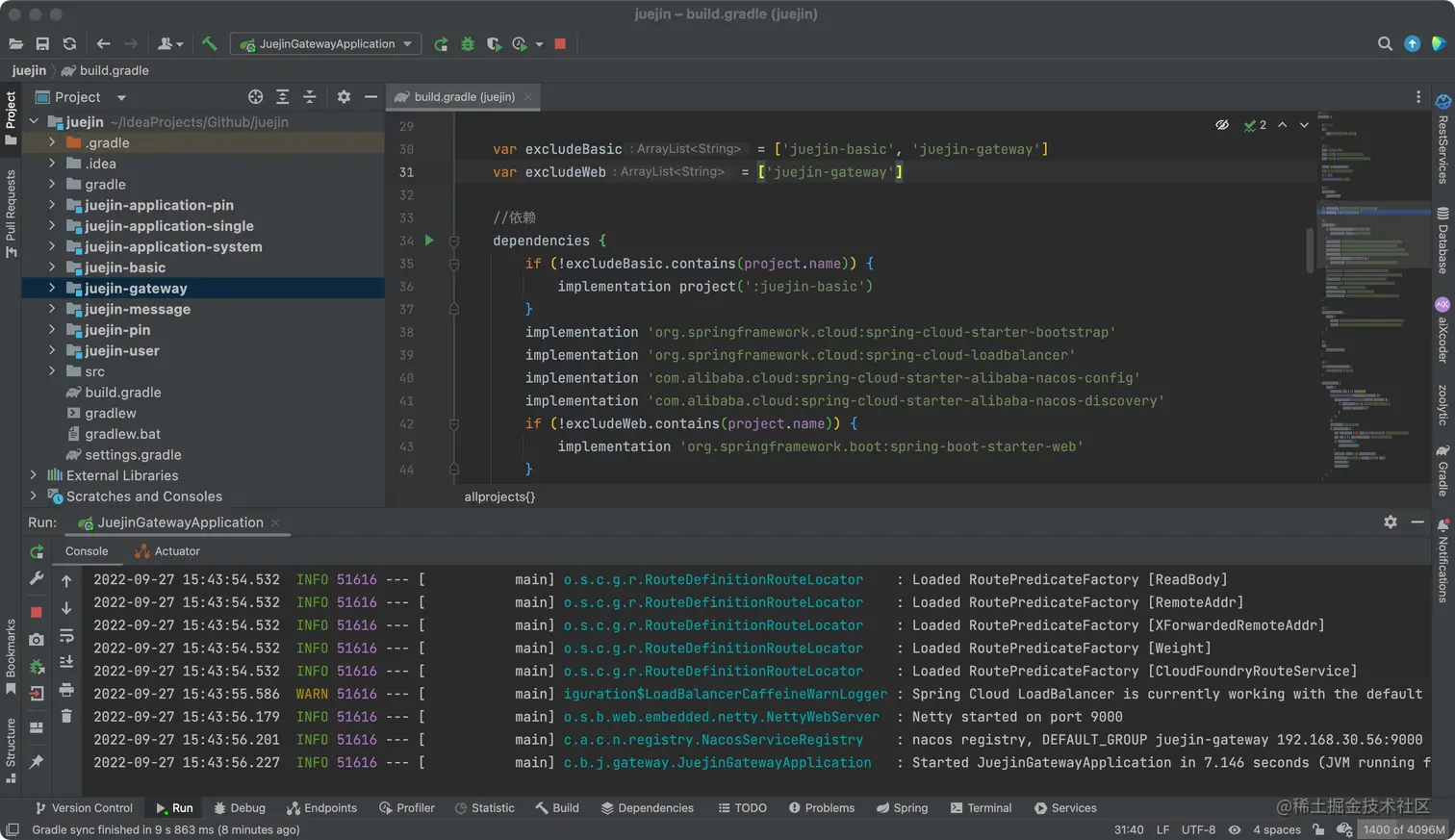This screenshot has height=840, width=1455.
Task: Click the juejin breadcrumb in navigation bar
Action: pos(29,70)
